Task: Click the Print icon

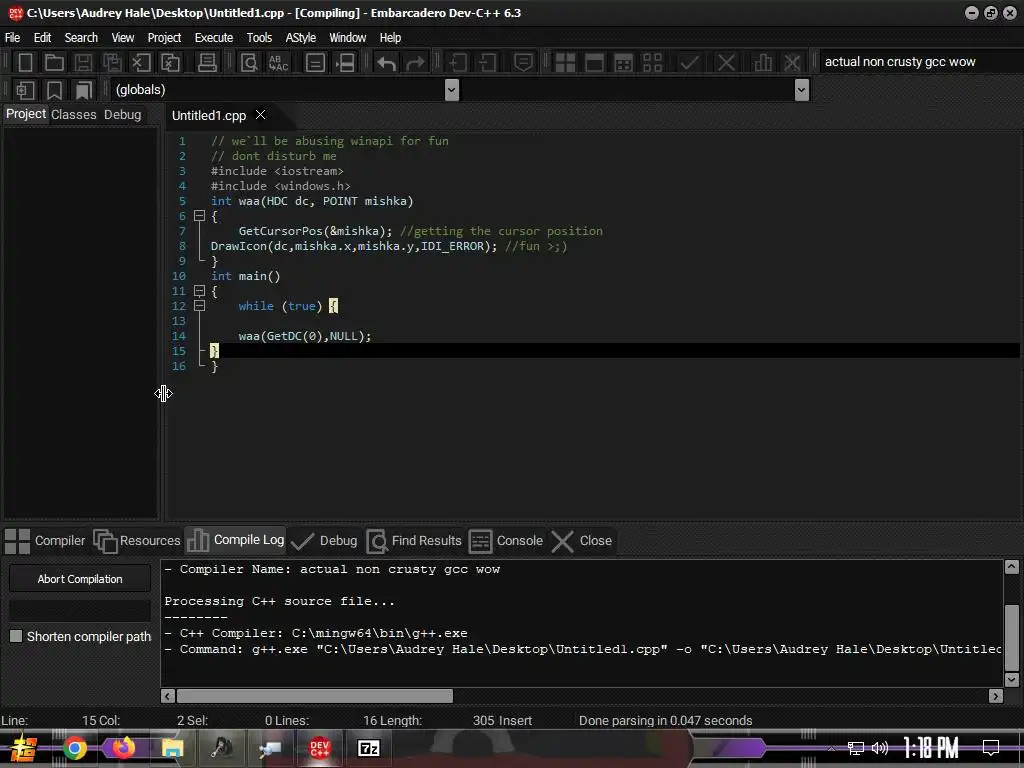Action: tap(207, 63)
